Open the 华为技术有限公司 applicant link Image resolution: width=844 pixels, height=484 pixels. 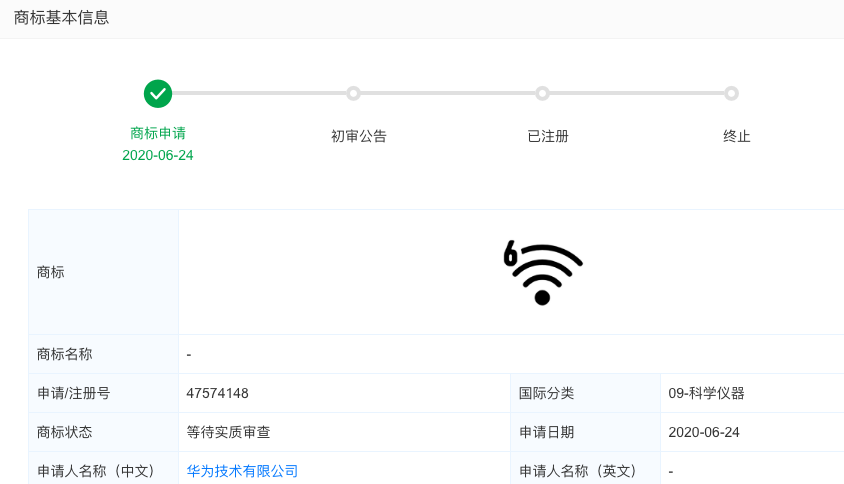tap(242, 471)
